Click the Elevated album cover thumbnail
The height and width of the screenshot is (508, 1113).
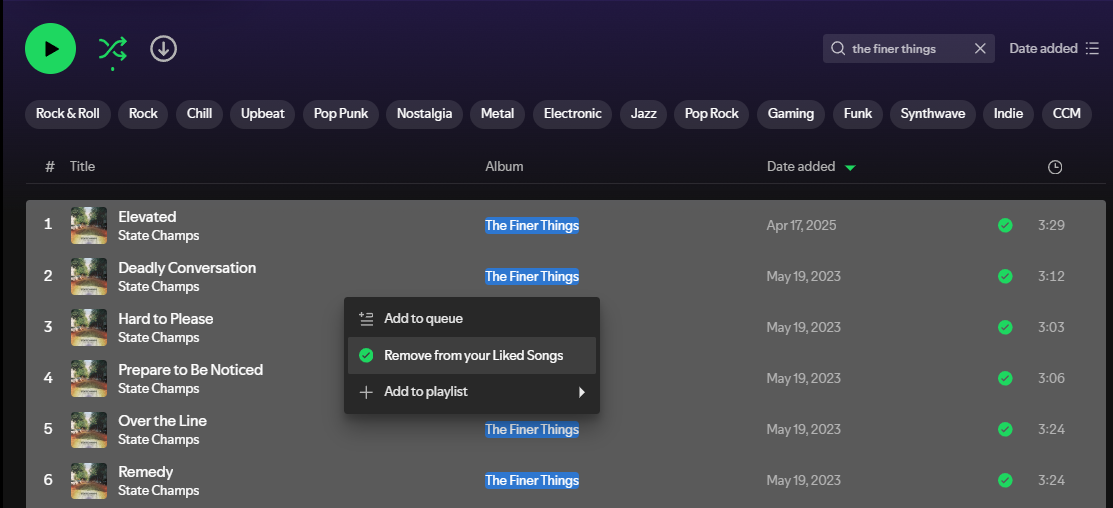(x=89, y=225)
